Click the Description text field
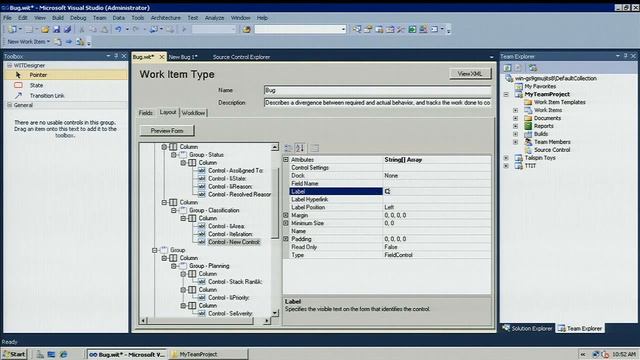The image size is (640, 360). (378, 103)
